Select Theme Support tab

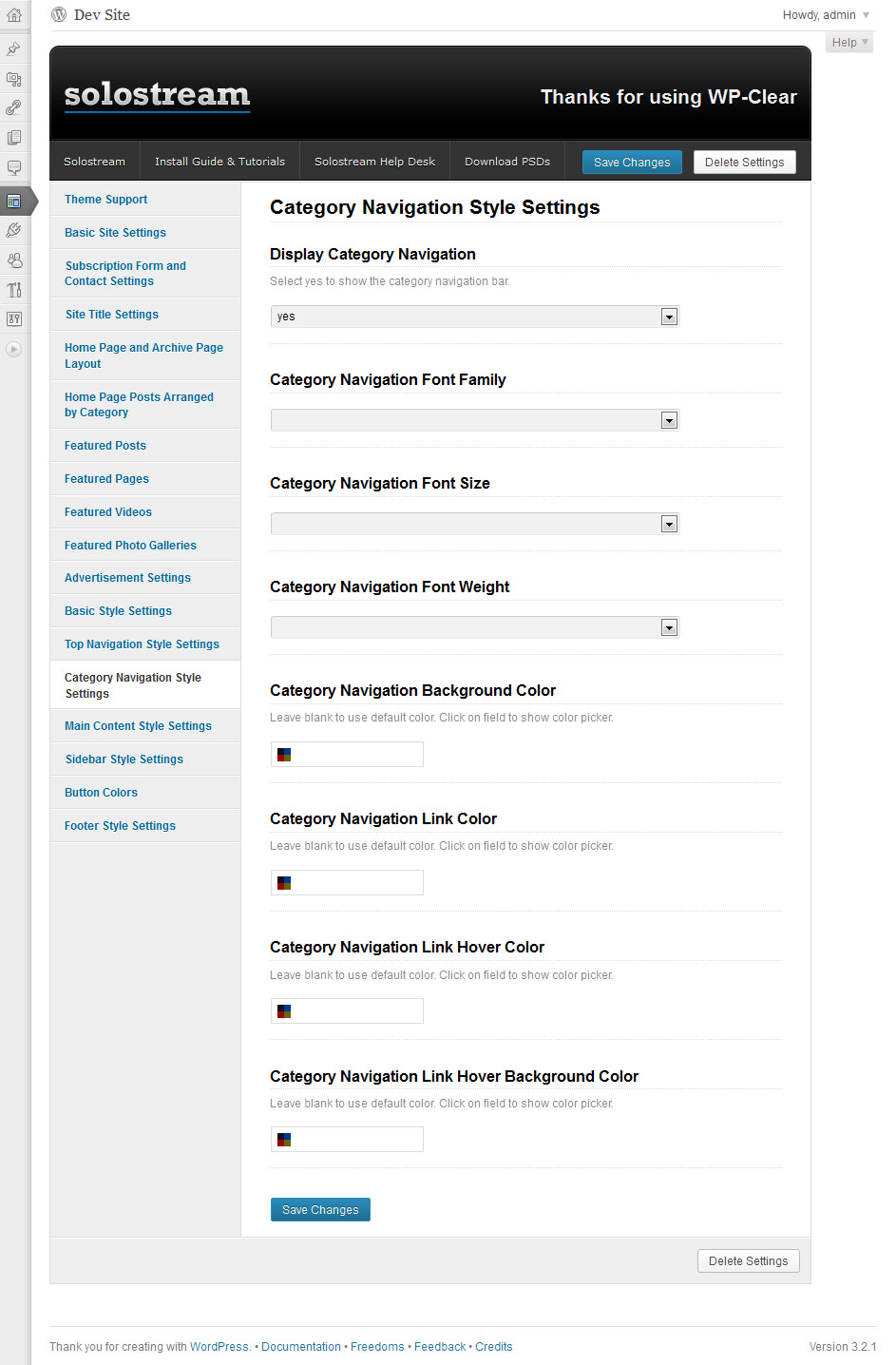(145, 200)
